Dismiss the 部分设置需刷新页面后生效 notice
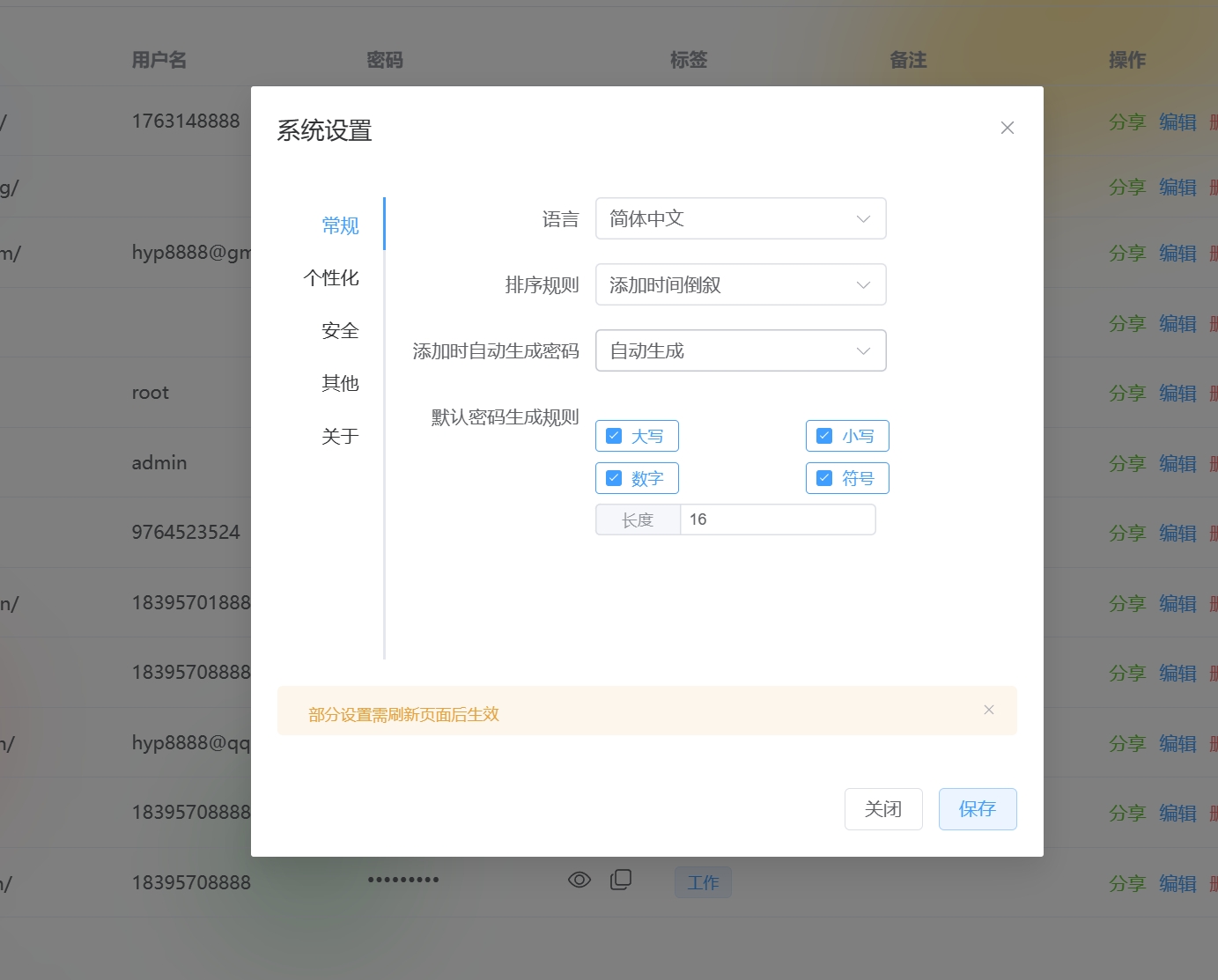This screenshot has width=1218, height=980. click(x=989, y=710)
